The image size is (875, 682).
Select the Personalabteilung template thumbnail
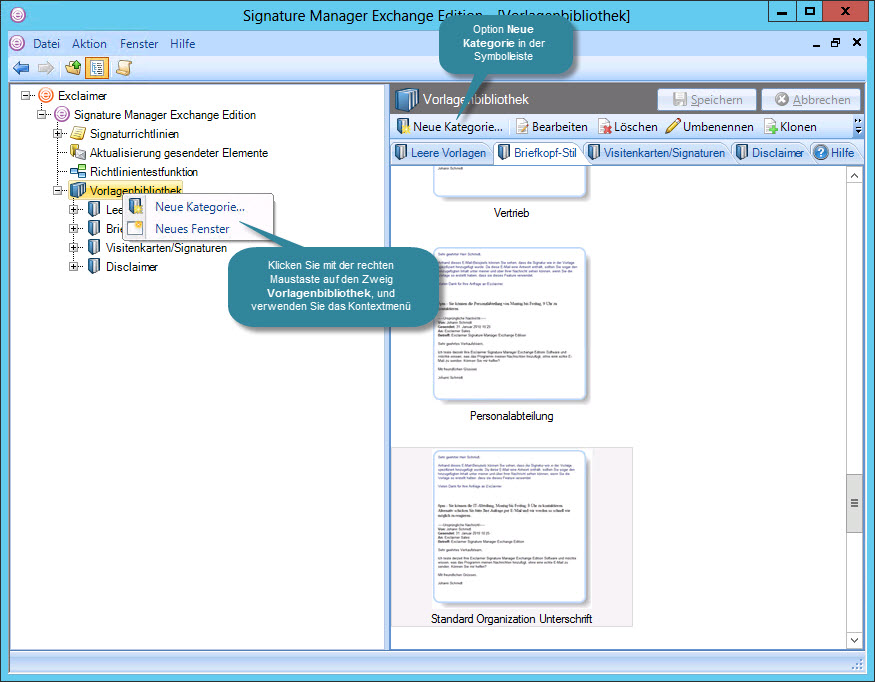click(511, 325)
